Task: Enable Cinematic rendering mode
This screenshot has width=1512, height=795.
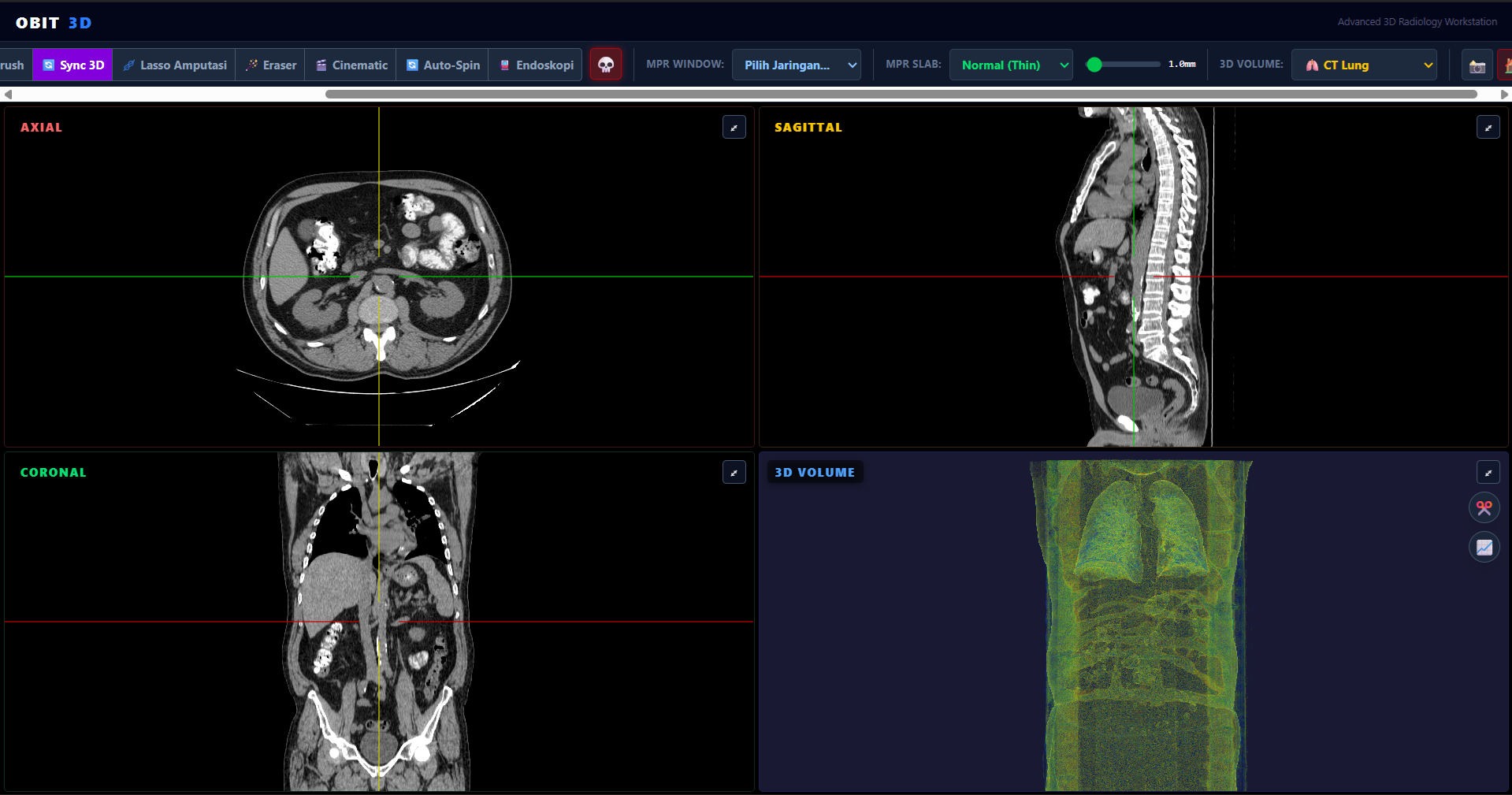Action: pos(351,65)
